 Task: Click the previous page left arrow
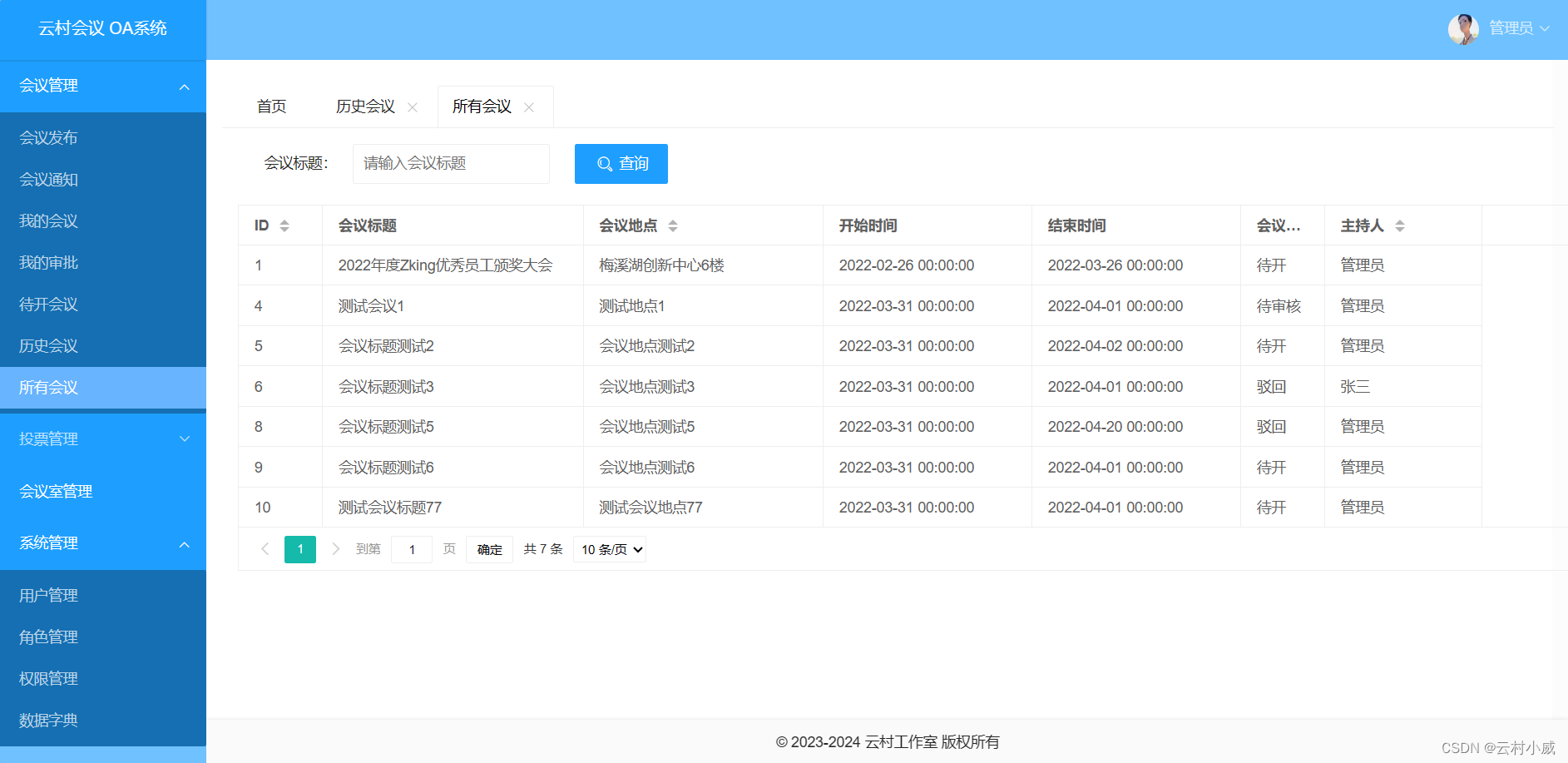point(265,549)
